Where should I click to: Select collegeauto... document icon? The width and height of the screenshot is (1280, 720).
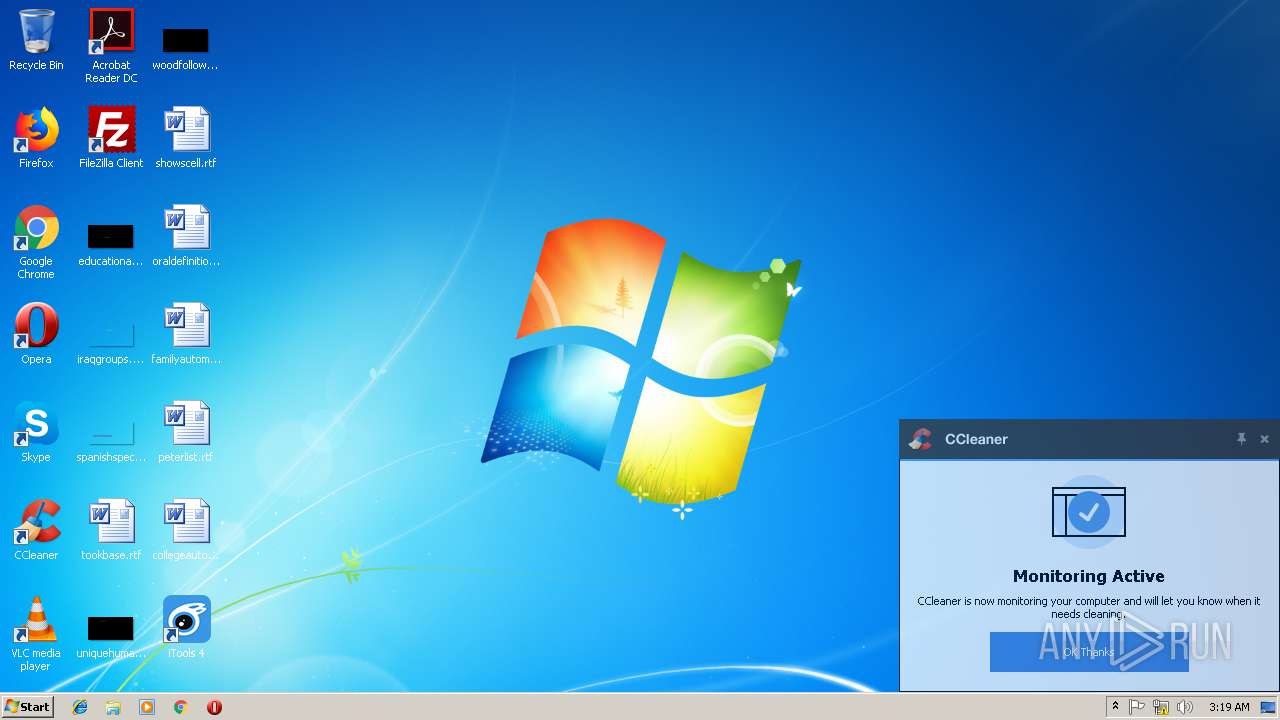186,530
